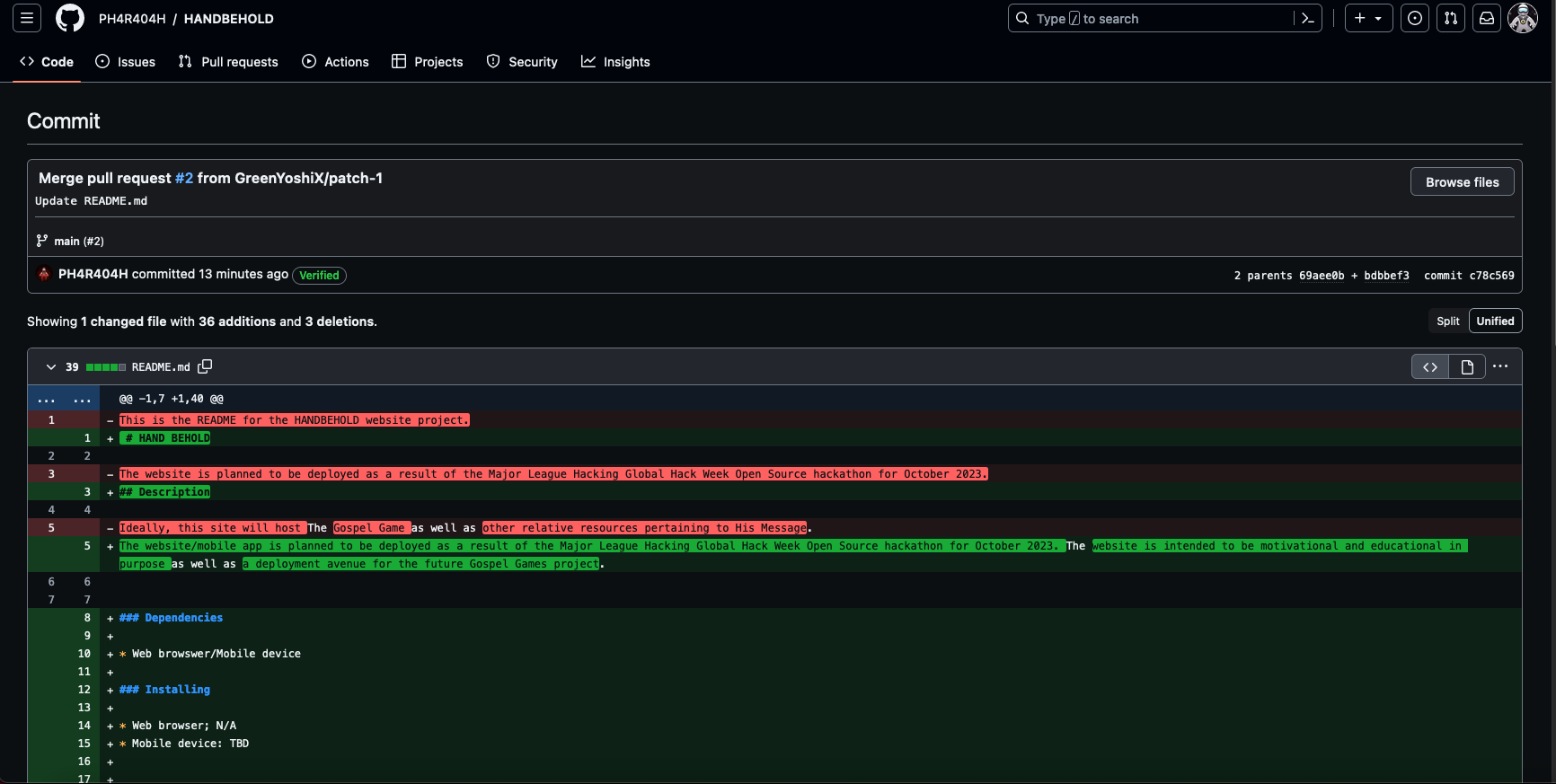This screenshot has width=1556, height=784.
Task: Switch diff to Split view
Action: click(1447, 322)
